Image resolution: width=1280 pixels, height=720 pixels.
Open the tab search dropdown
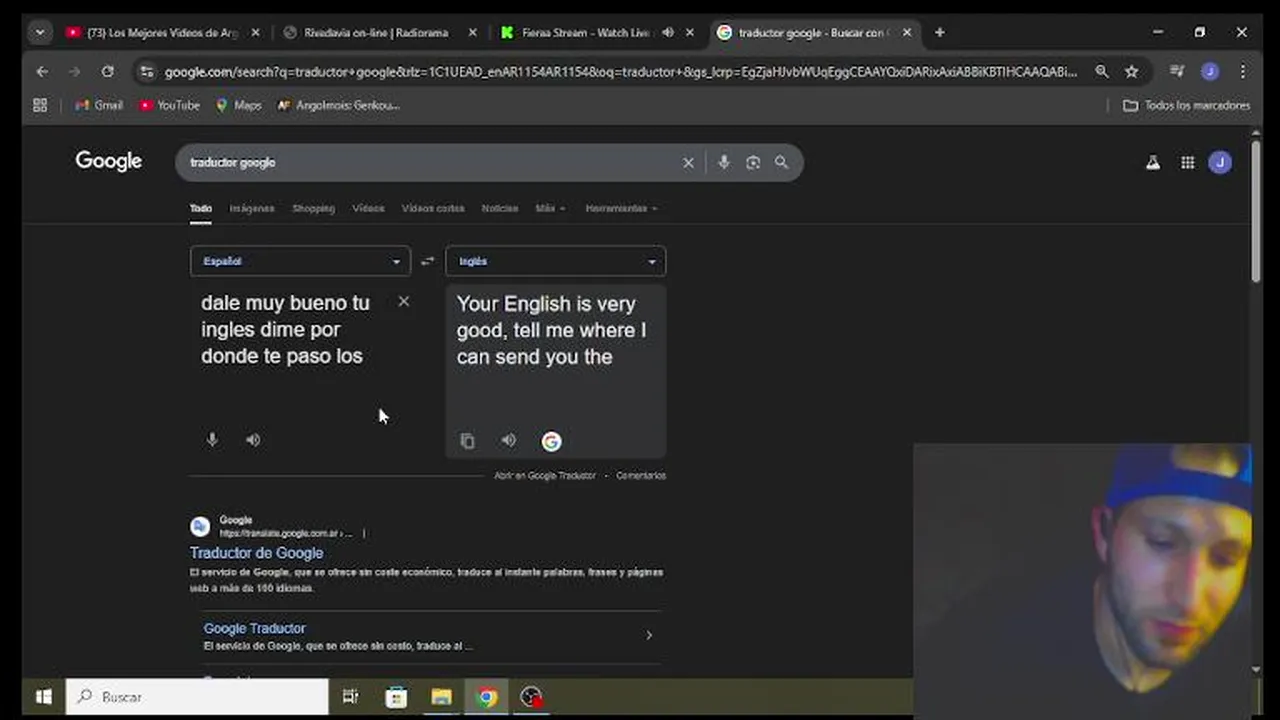click(40, 32)
